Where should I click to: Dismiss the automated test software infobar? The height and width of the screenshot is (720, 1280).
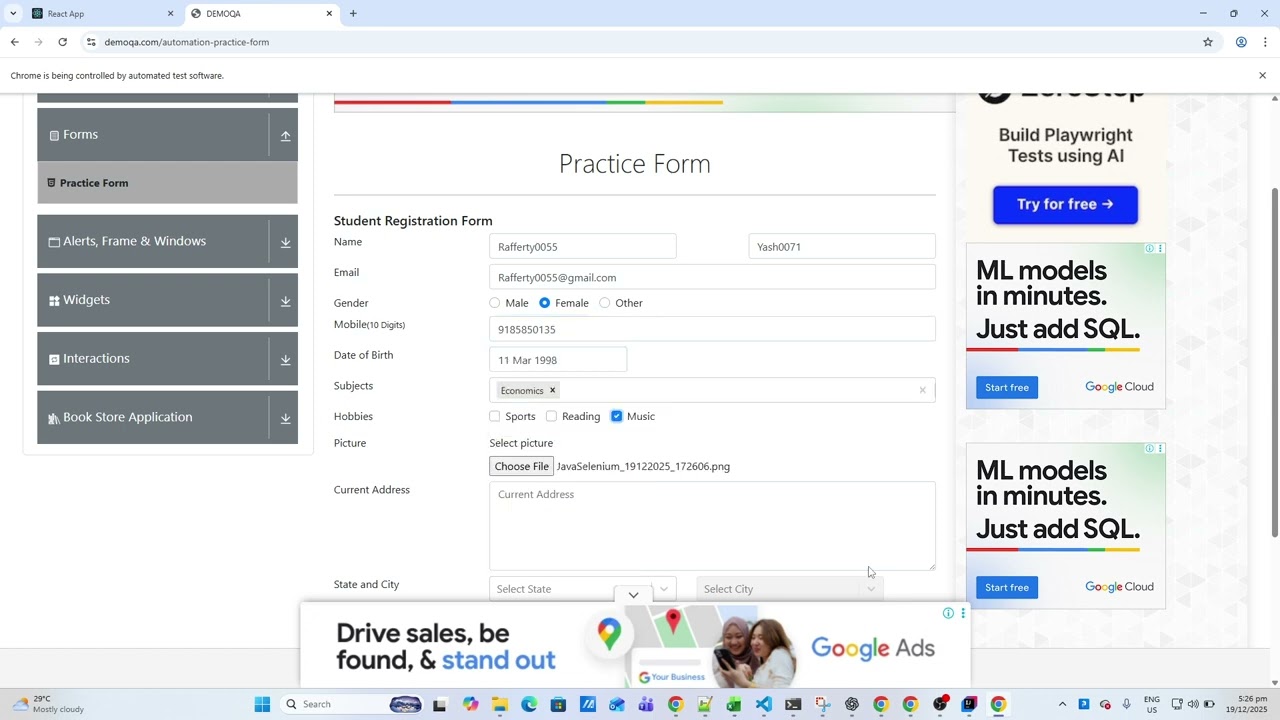(1262, 75)
